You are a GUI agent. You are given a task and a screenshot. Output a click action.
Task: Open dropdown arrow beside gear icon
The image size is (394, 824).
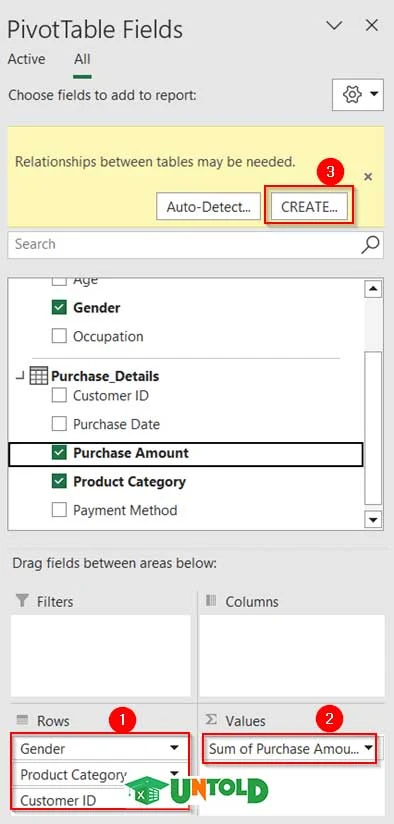point(374,95)
